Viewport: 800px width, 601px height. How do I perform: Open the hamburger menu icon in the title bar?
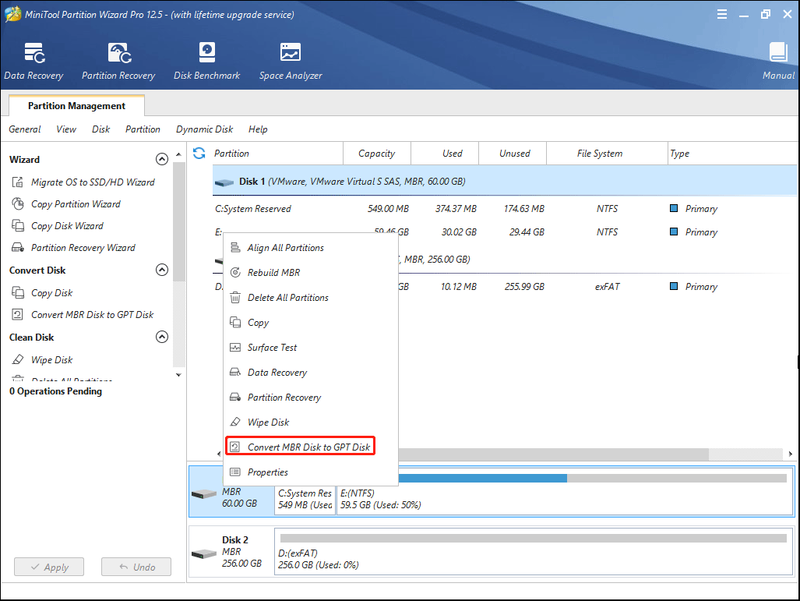[722, 14]
